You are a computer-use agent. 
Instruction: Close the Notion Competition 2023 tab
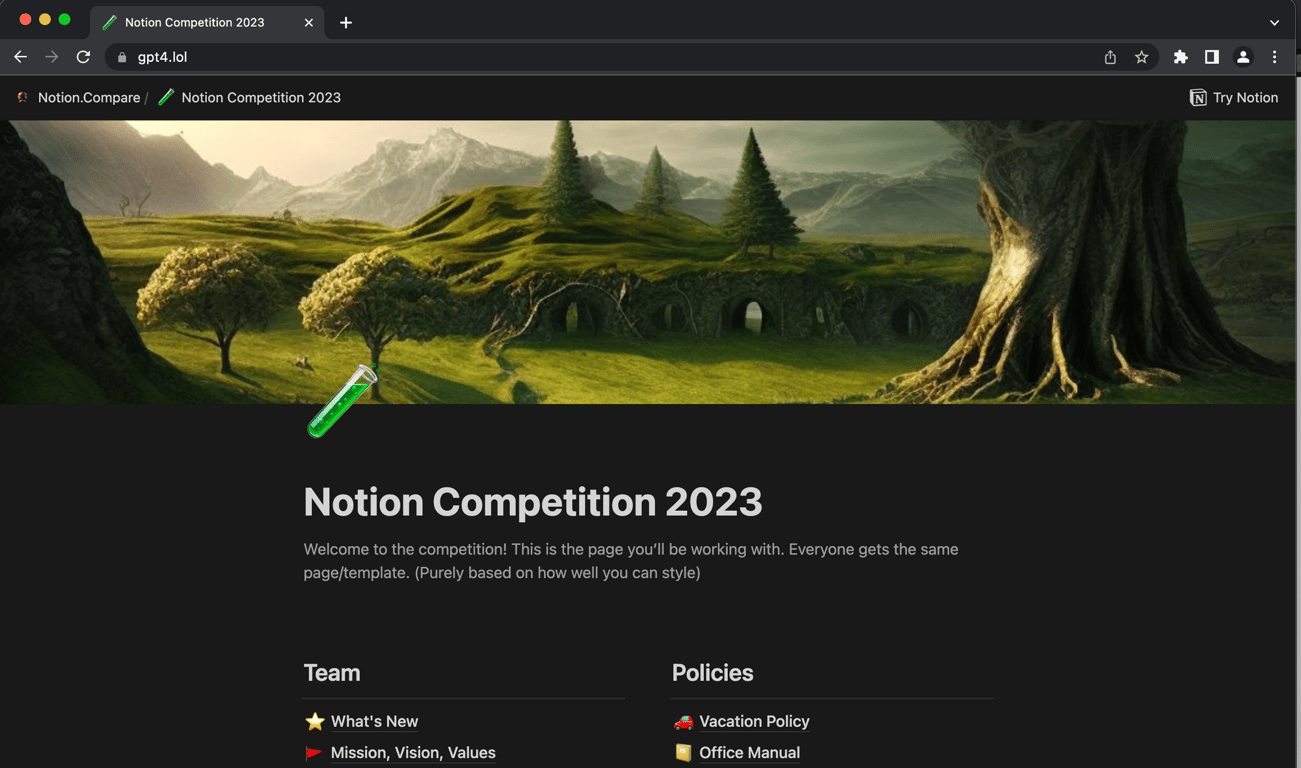pos(308,22)
